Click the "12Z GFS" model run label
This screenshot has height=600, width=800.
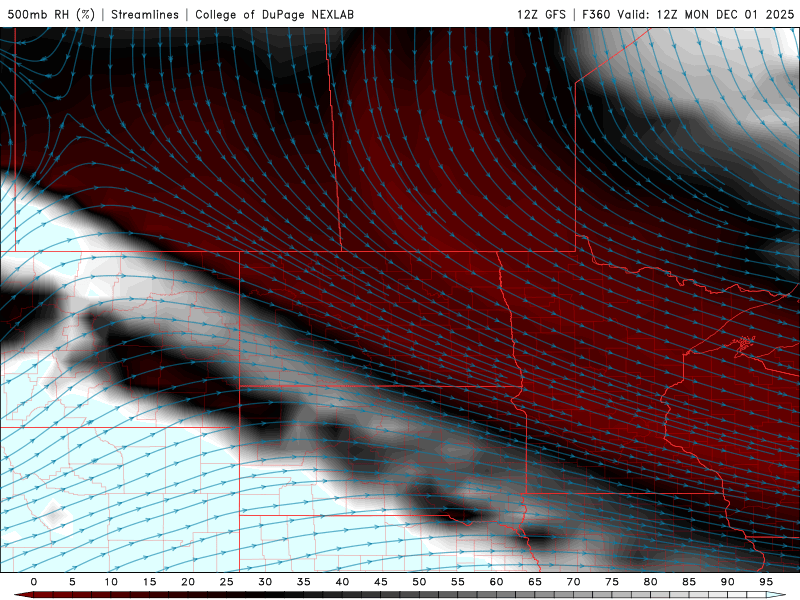click(x=541, y=14)
